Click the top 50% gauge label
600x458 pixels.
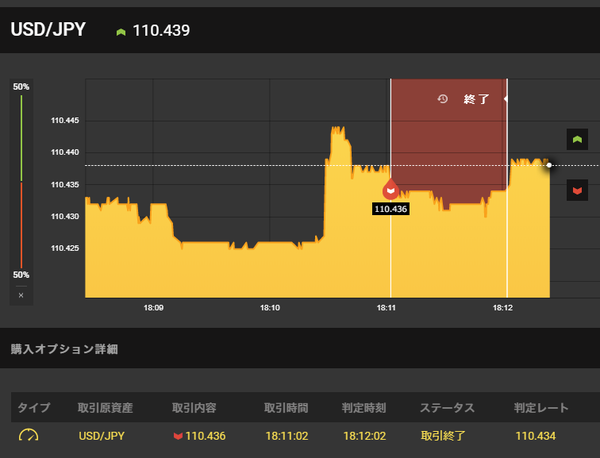click(21, 87)
